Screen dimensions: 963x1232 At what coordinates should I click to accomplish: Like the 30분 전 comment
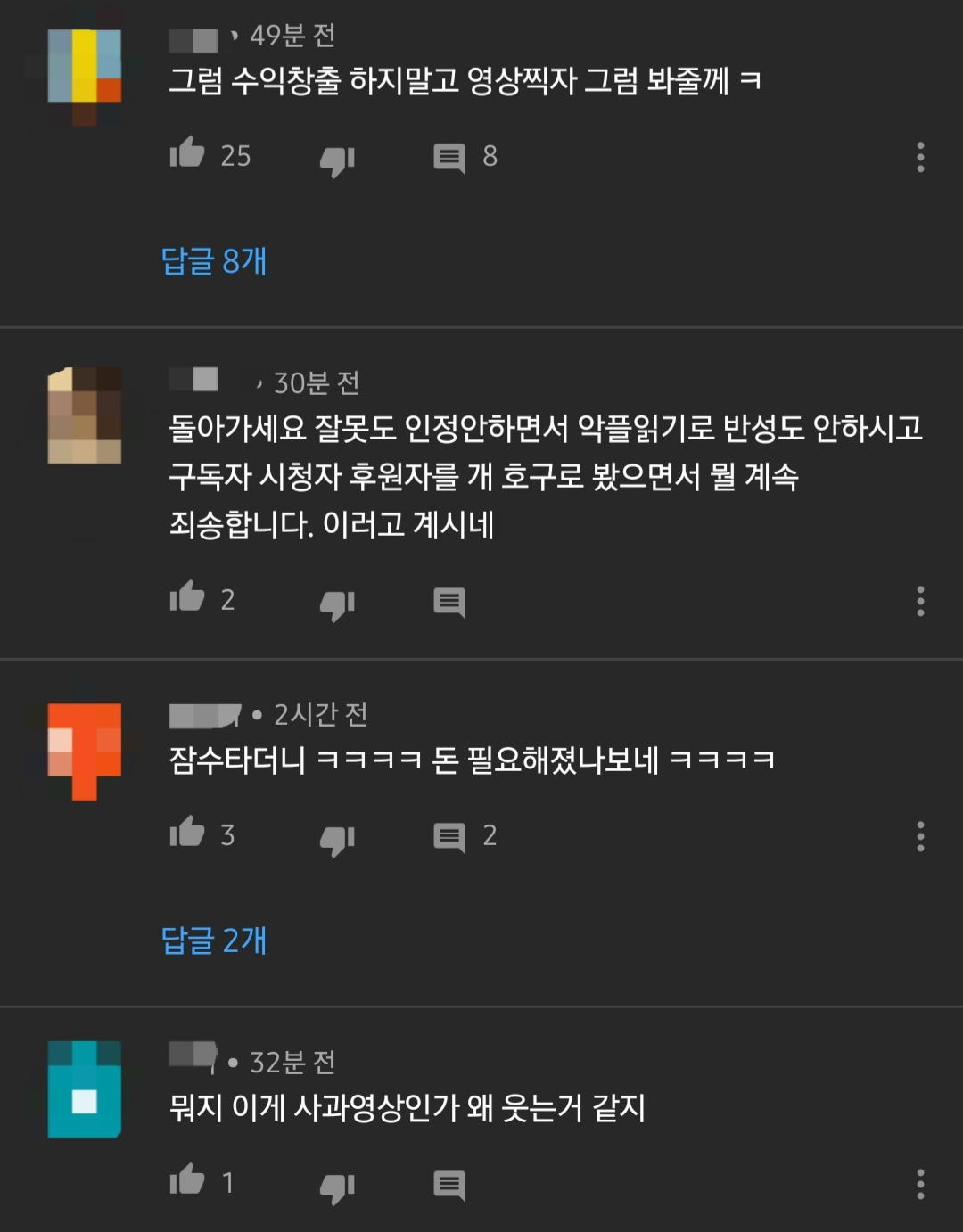click(x=187, y=596)
